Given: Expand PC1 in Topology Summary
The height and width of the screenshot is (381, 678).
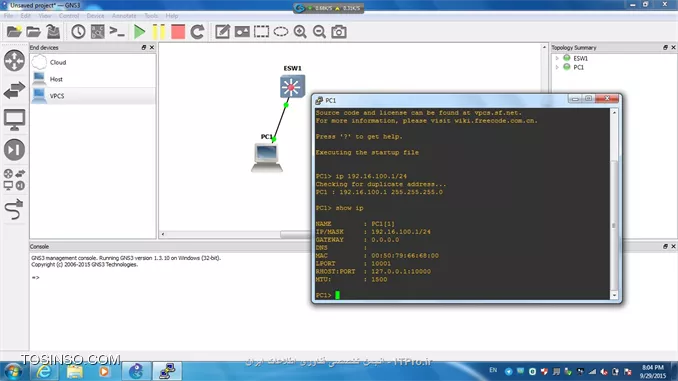Looking at the screenshot, I should coord(557,67).
